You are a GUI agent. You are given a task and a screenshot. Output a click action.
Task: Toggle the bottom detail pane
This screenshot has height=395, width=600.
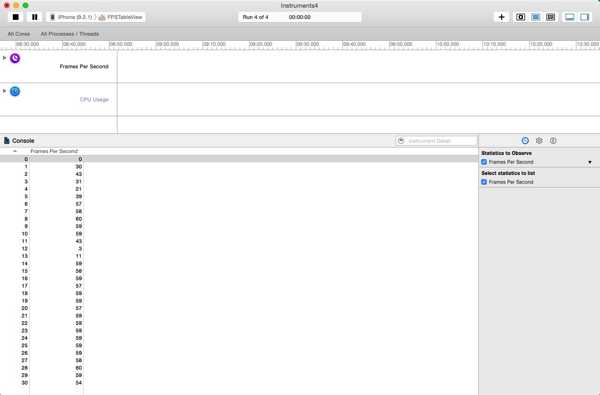click(x=570, y=17)
